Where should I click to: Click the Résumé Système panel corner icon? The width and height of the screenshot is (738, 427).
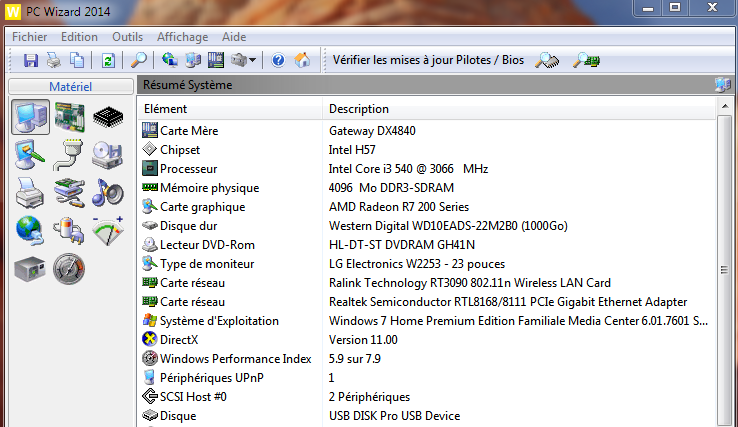pyautogui.click(x=722, y=85)
